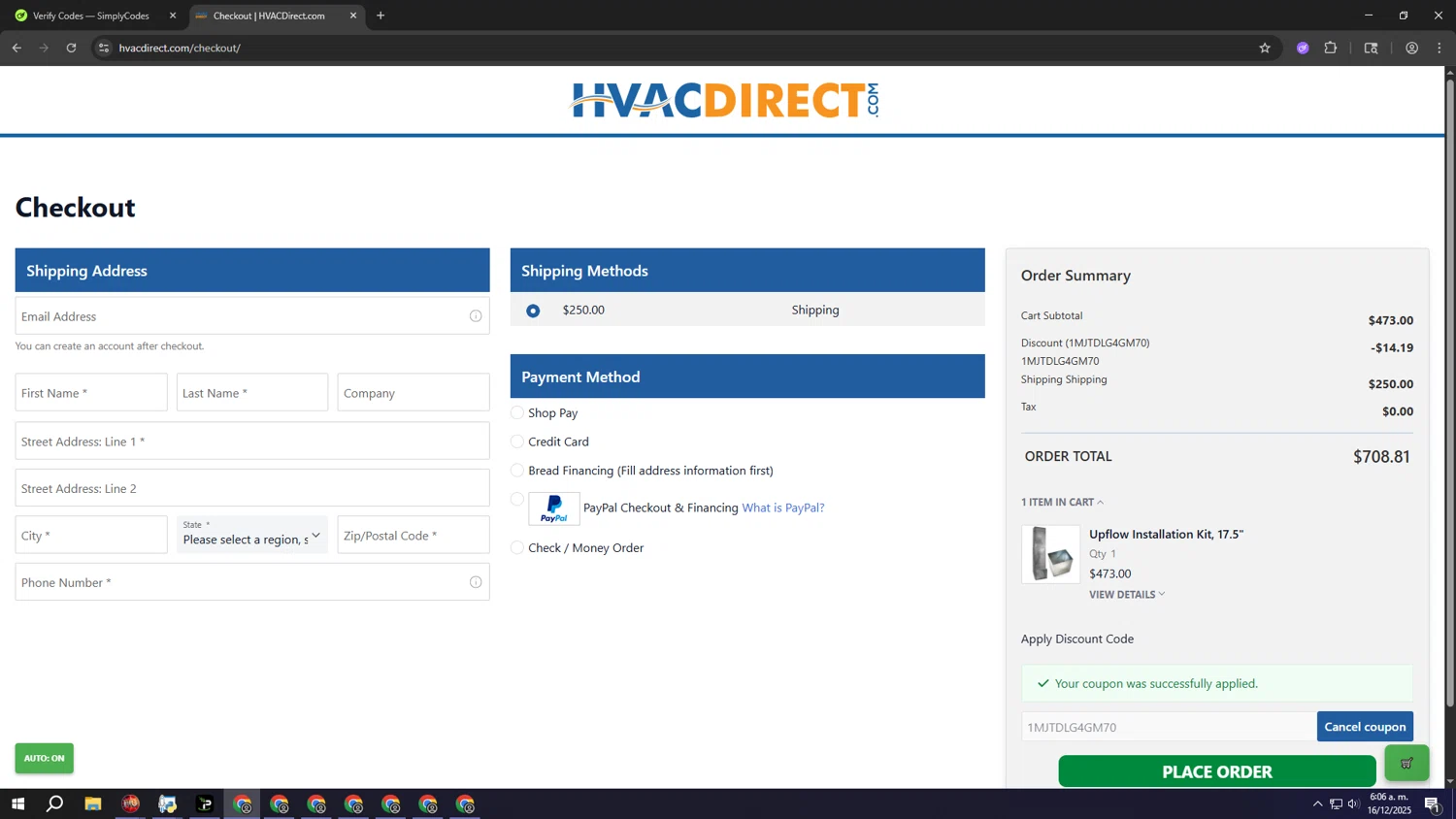This screenshot has width=1456, height=819.
Task: Click the Zip/Postal Code field
Action: 414,535
